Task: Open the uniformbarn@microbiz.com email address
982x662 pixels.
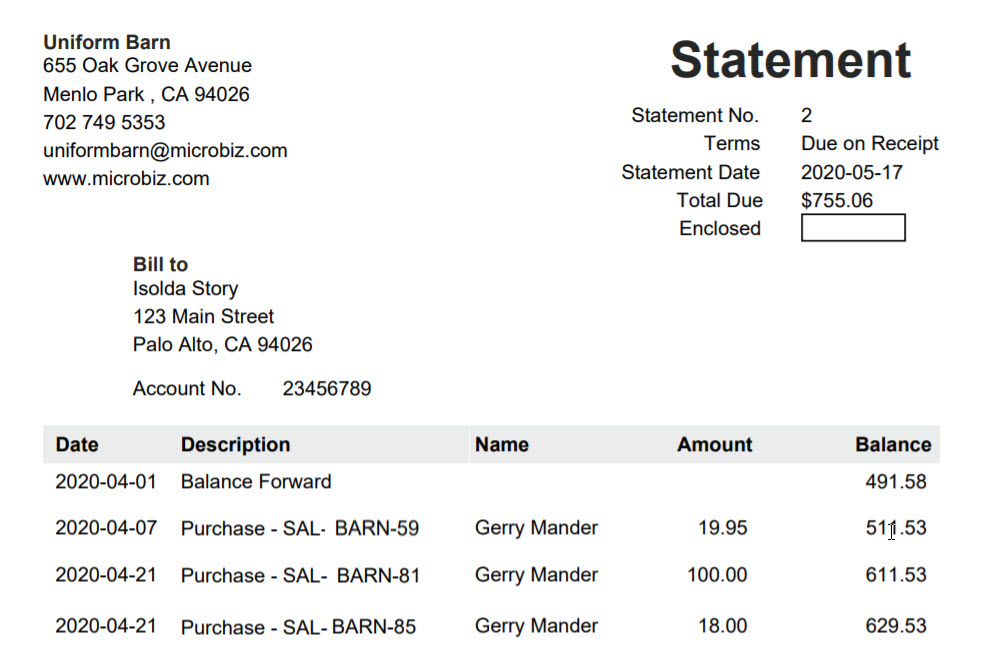Action: click(165, 150)
